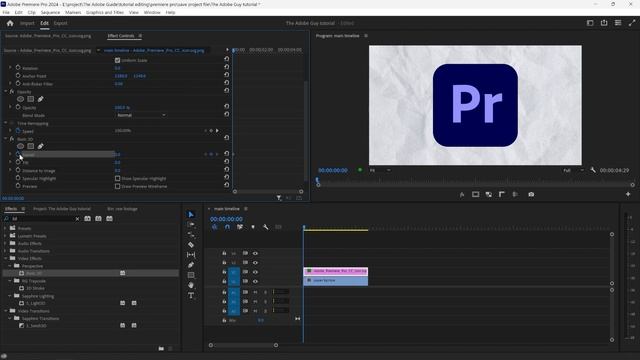Click the New Custom Bin folder icon
Screen dimensions: 640x360
(161, 348)
